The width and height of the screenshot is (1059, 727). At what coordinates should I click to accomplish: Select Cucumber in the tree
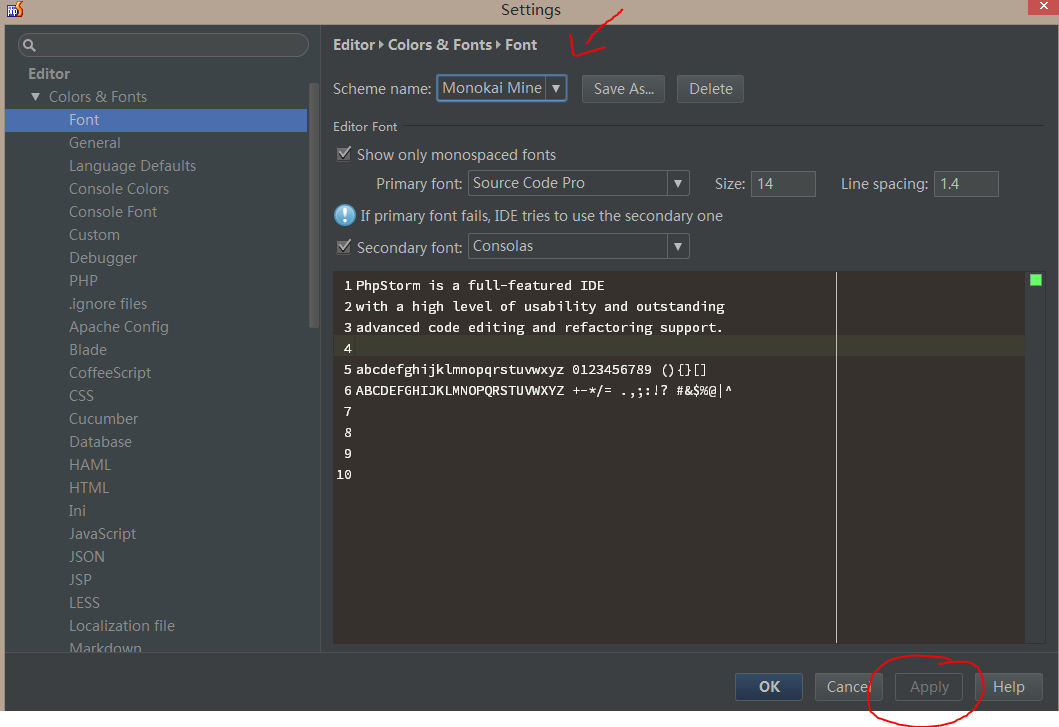tap(103, 419)
